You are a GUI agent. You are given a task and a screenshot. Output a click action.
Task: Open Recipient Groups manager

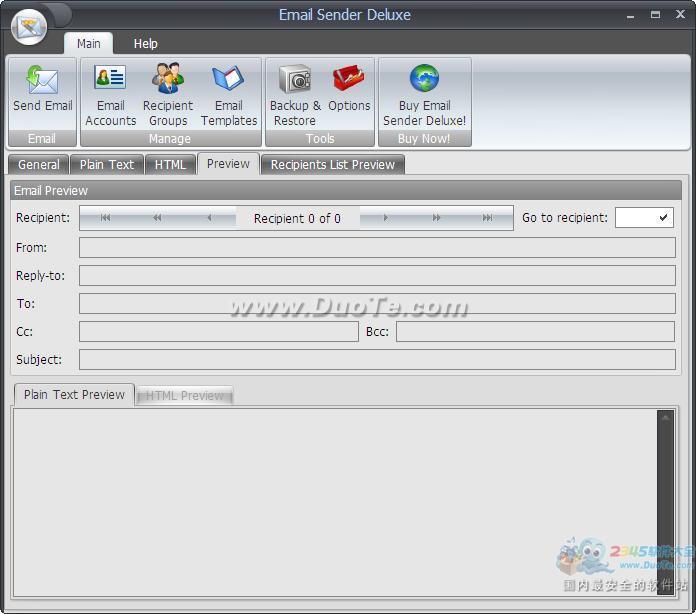pyautogui.click(x=168, y=96)
